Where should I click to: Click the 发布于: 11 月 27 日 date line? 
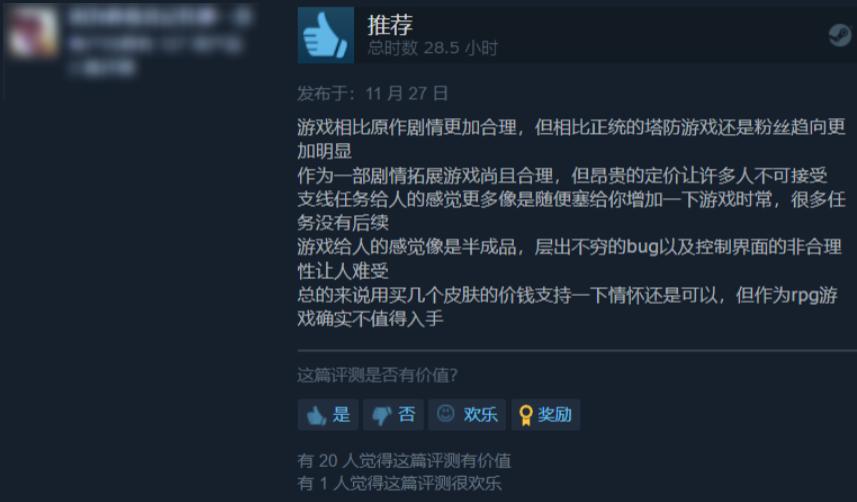pos(373,94)
